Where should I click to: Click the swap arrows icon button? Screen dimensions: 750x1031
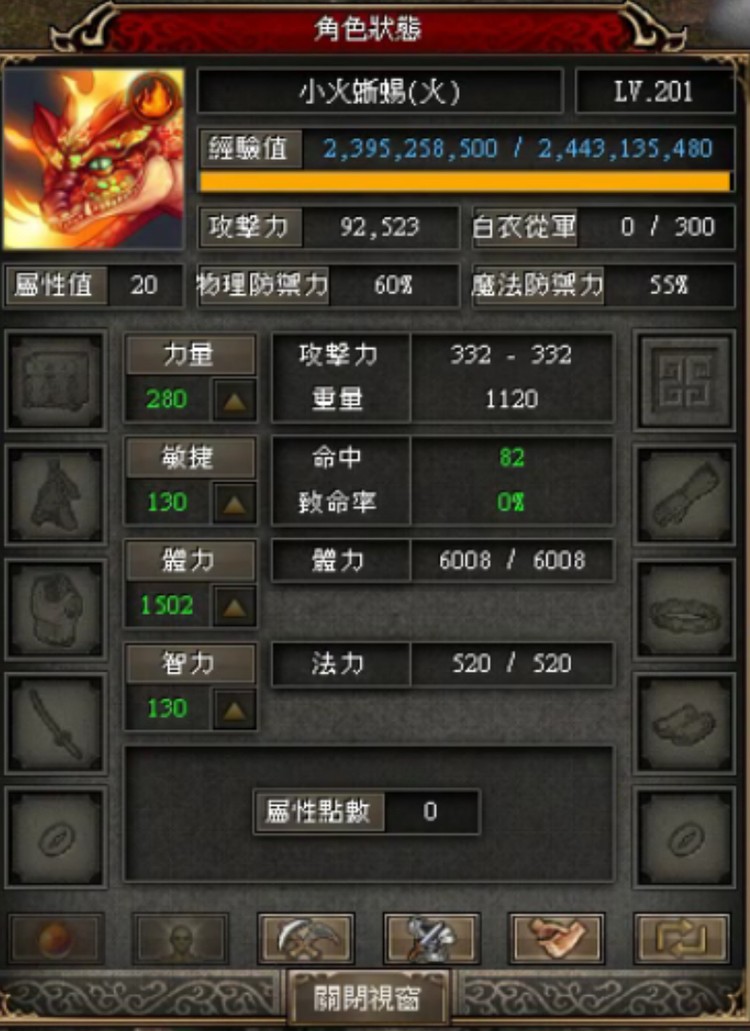coord(682,938)
